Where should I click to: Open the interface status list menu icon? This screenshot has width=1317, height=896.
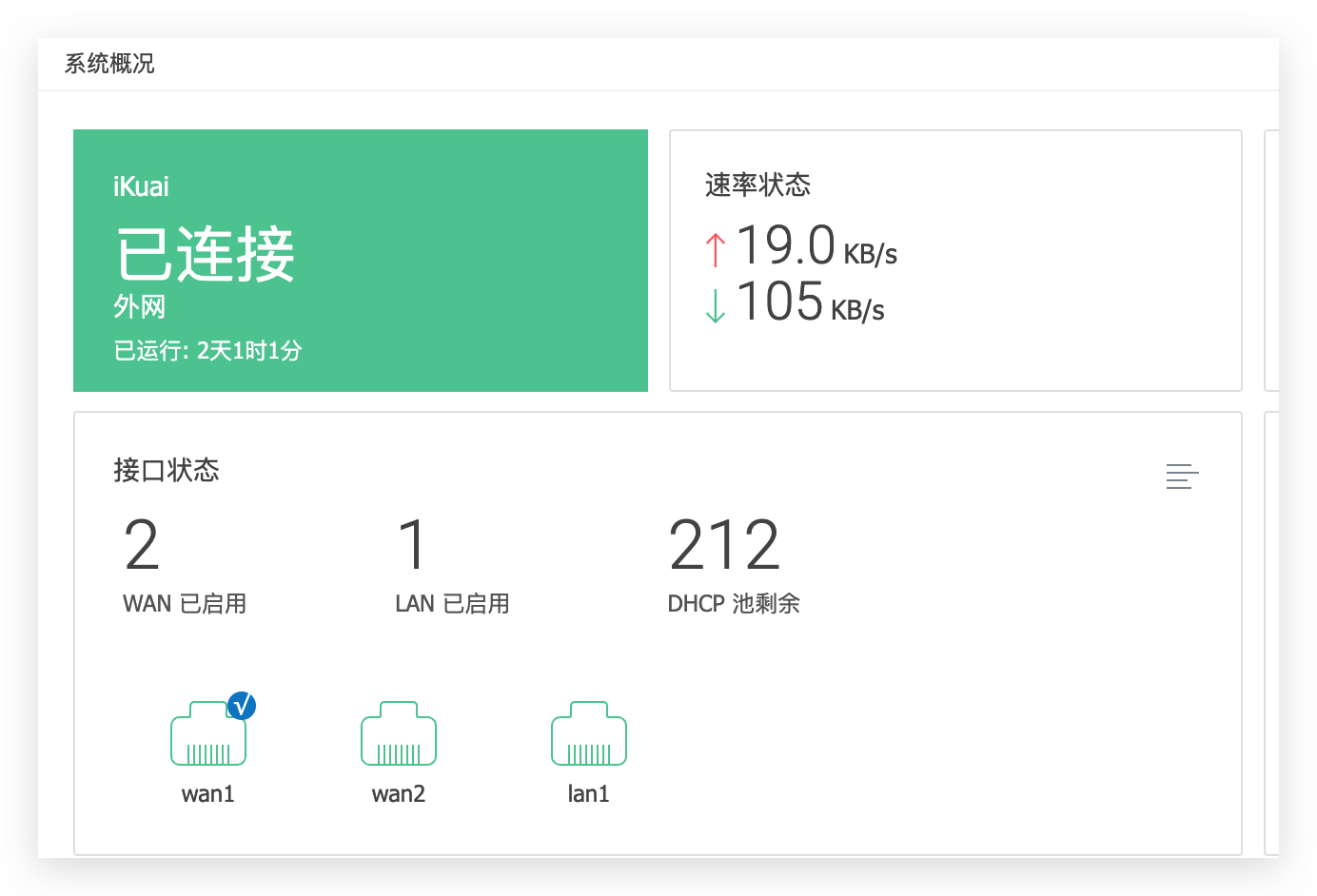[1182, 477]
